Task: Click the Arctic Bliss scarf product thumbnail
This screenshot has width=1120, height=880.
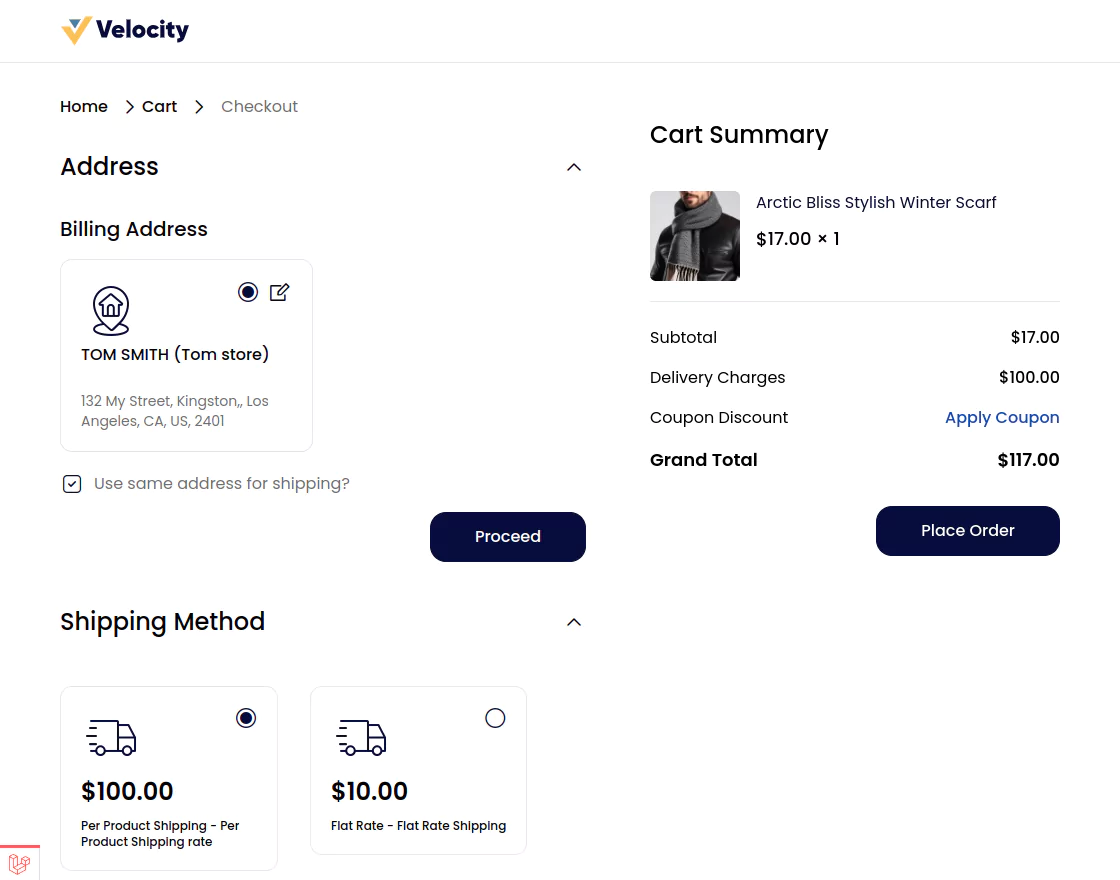Action: (695, 236)
